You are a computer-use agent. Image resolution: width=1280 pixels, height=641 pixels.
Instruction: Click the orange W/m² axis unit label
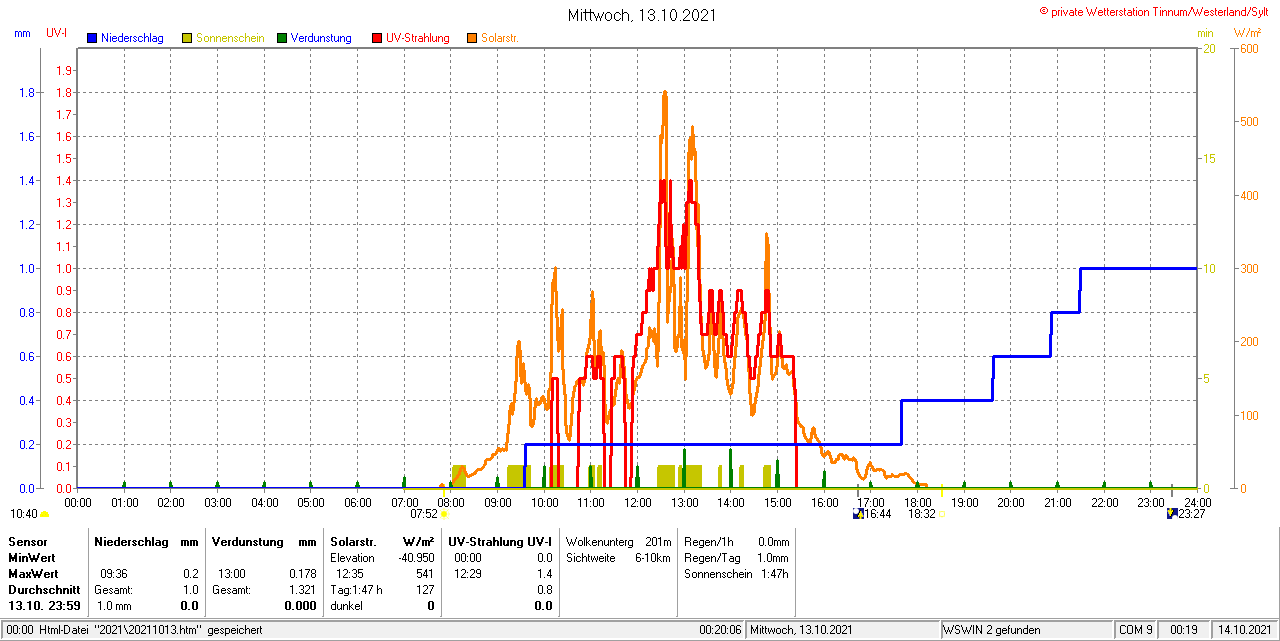pyautogui.click(x=1248, y=33)
